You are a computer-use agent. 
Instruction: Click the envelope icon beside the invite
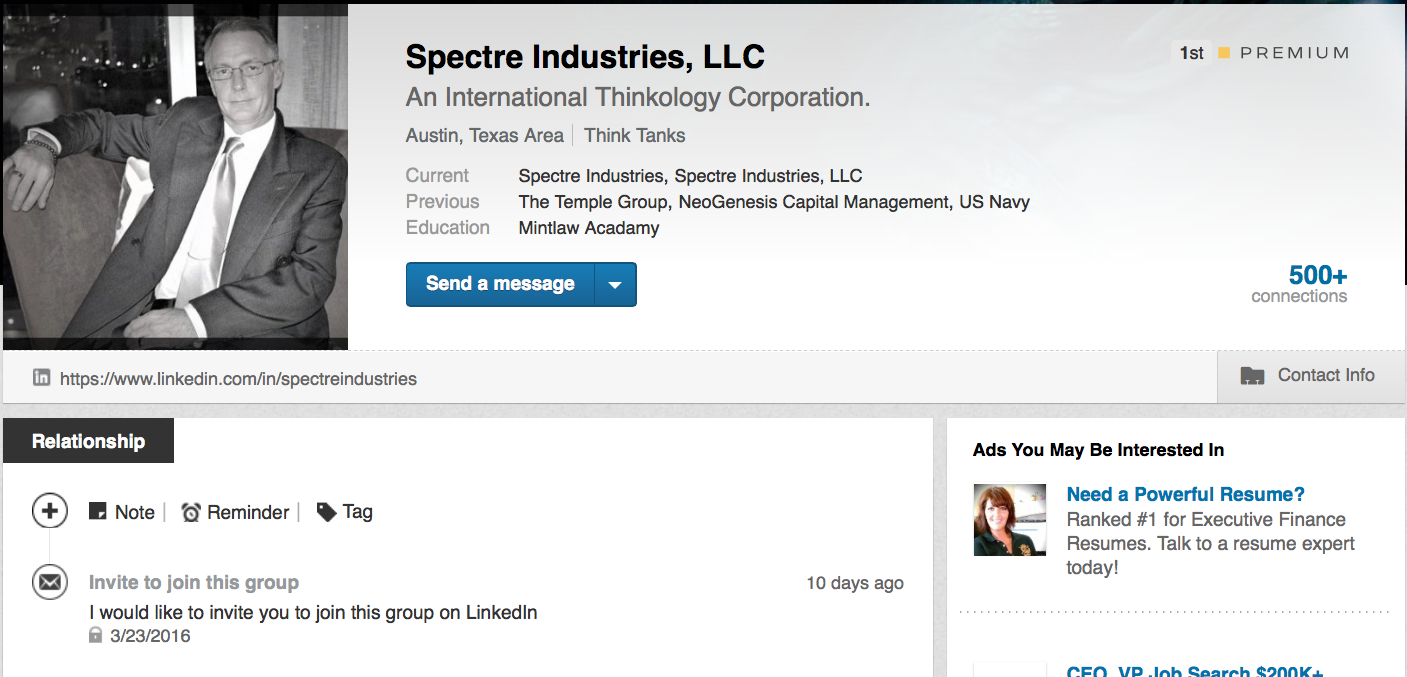pos(50,582)
